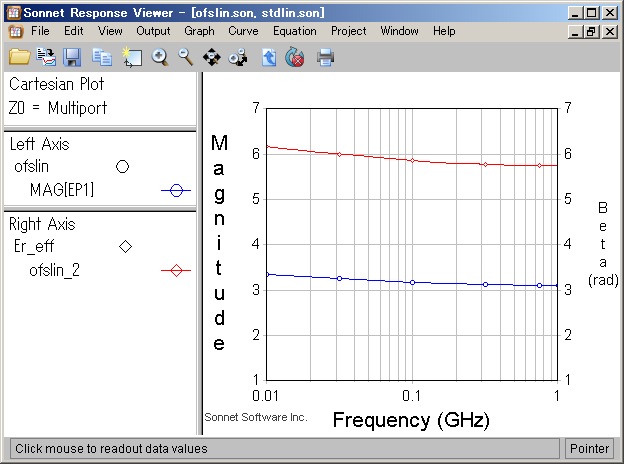Select ofslin_2 curve in legend
The width and height of the screenshot is (624, 464).
pos(55,271)
